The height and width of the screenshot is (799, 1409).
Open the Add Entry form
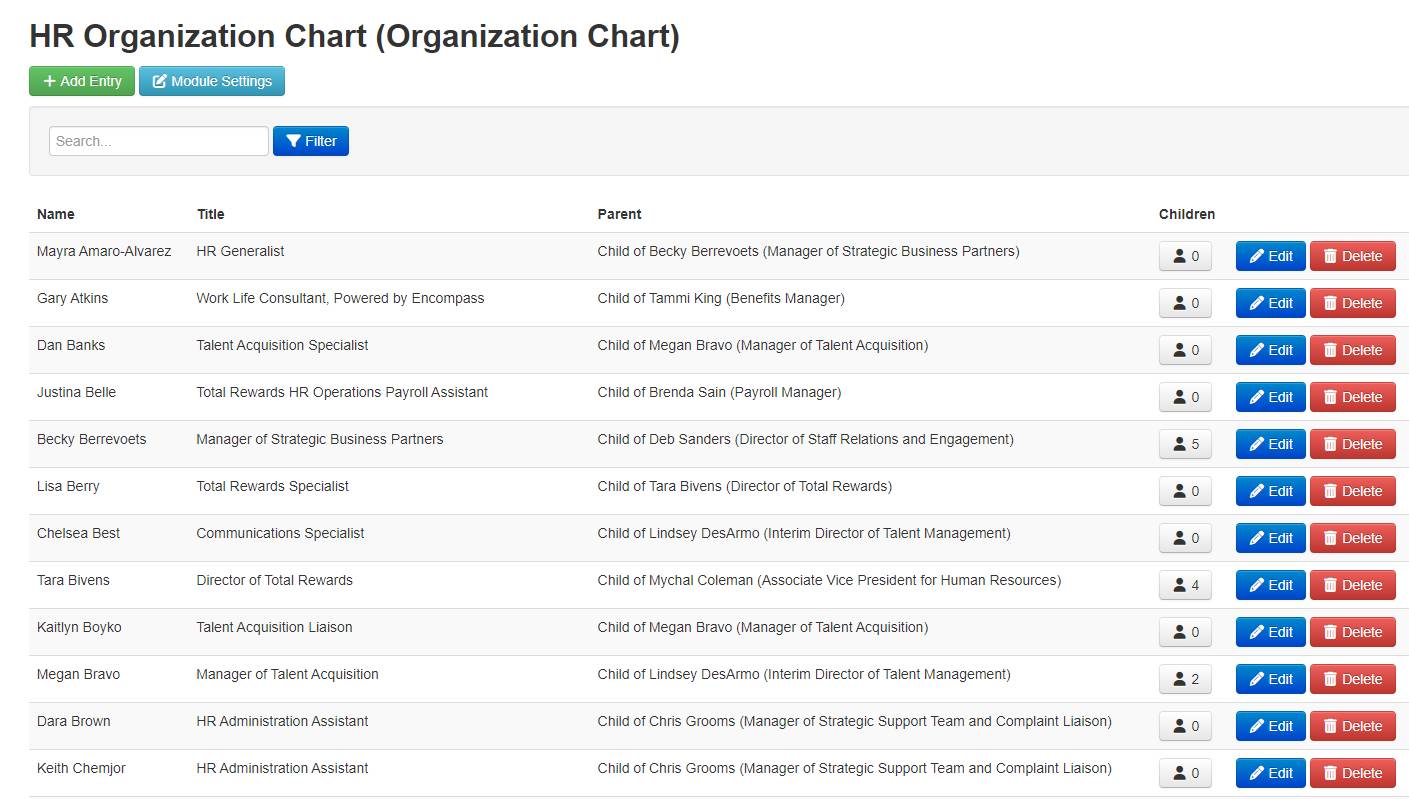coord(81,81)
